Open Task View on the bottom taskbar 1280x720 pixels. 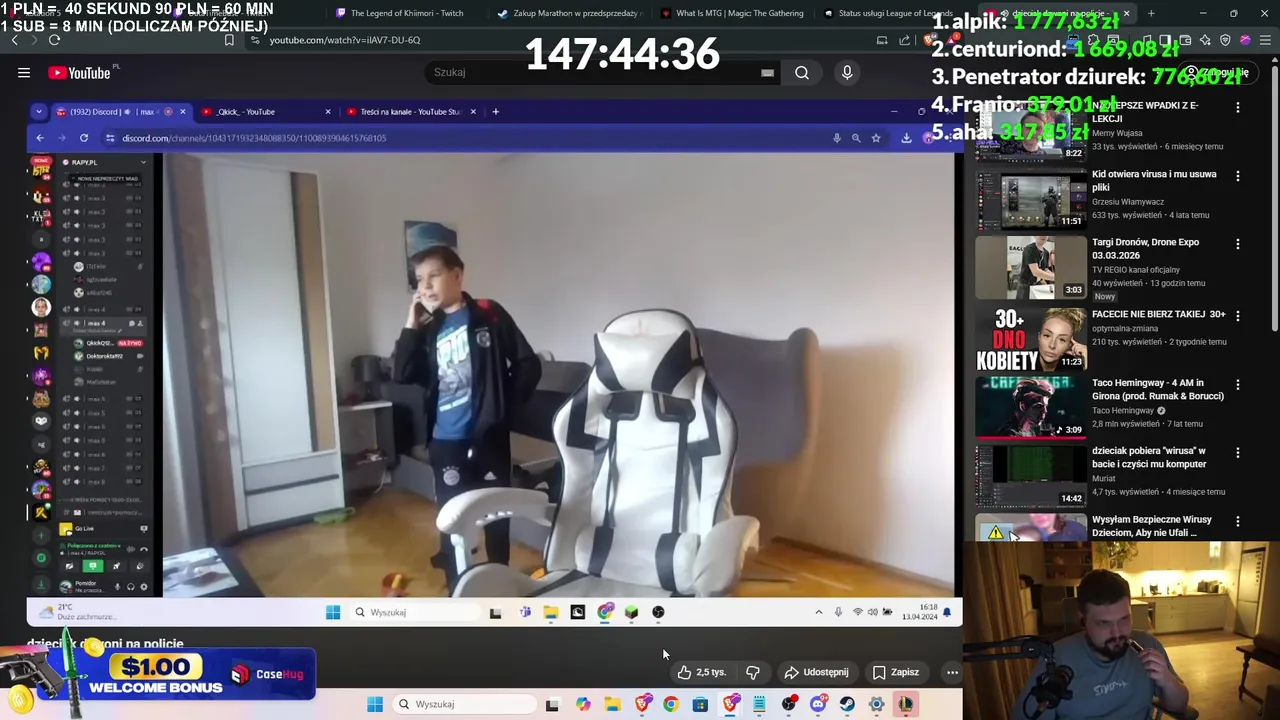coord(552,704)
